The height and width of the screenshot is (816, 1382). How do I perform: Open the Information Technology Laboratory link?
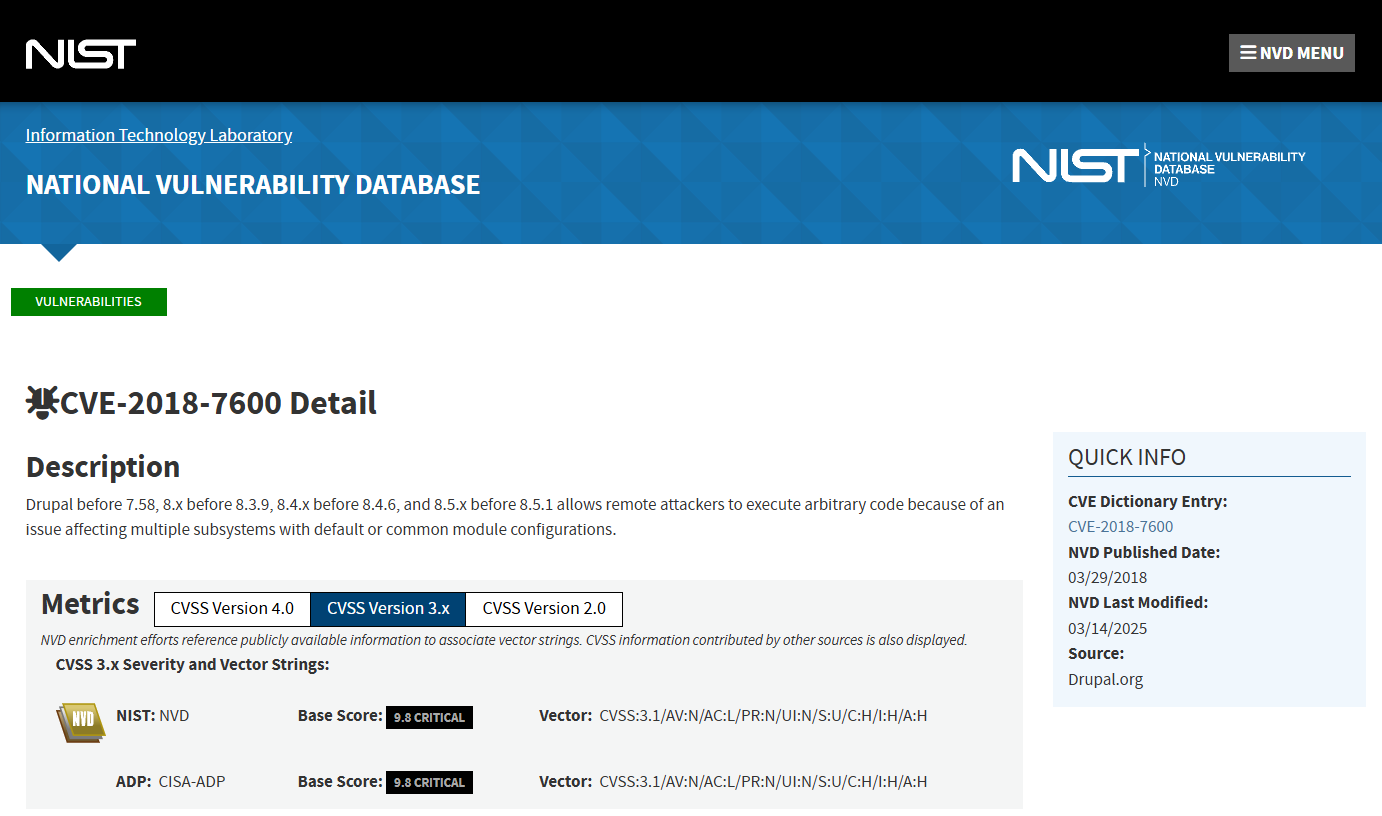click(159, 135)
